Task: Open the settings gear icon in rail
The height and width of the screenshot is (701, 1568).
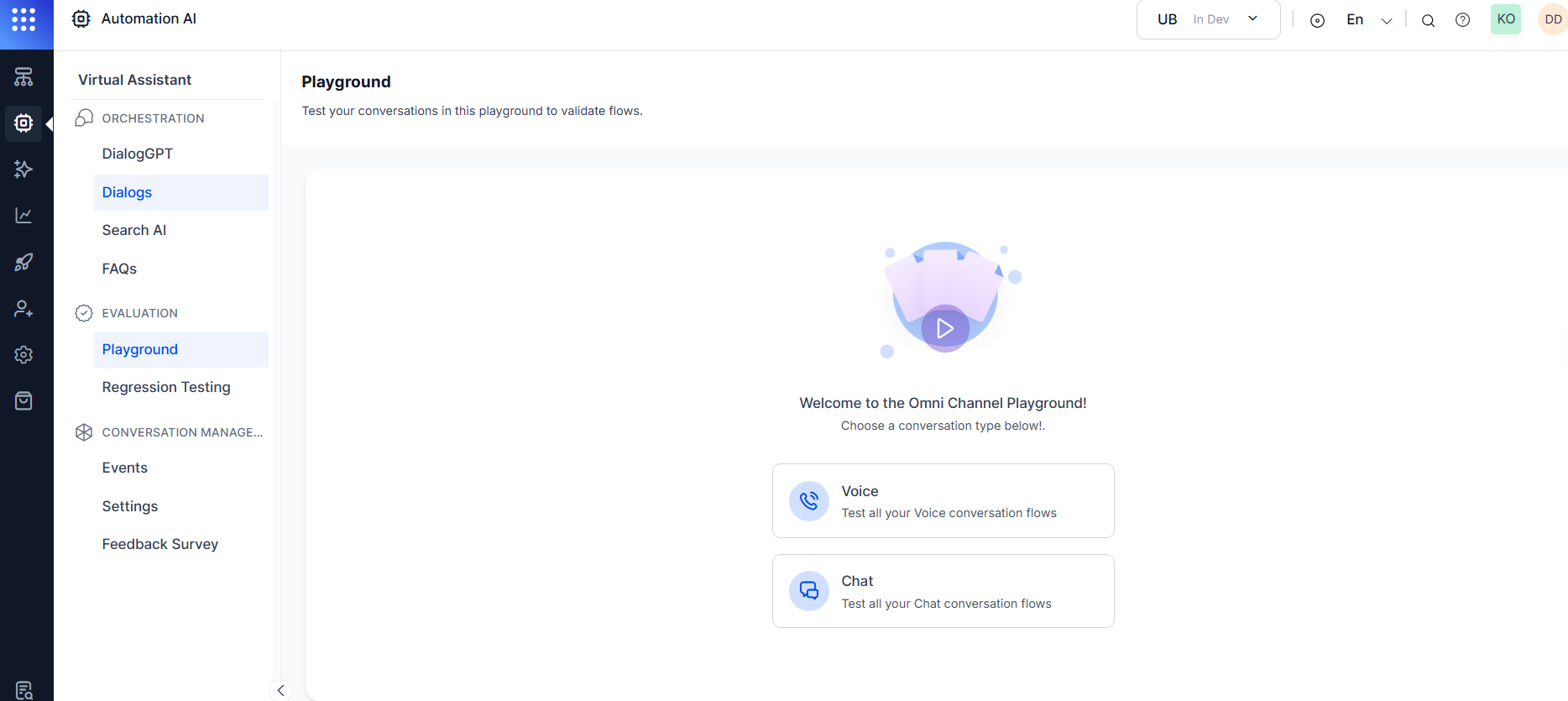Action: 24,355
